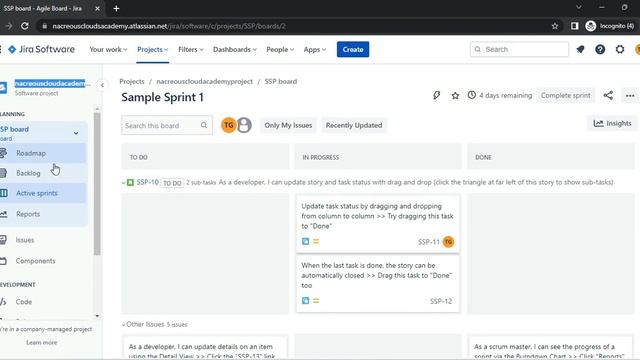Open Roadmap in the sidebar

click(43, 153)
